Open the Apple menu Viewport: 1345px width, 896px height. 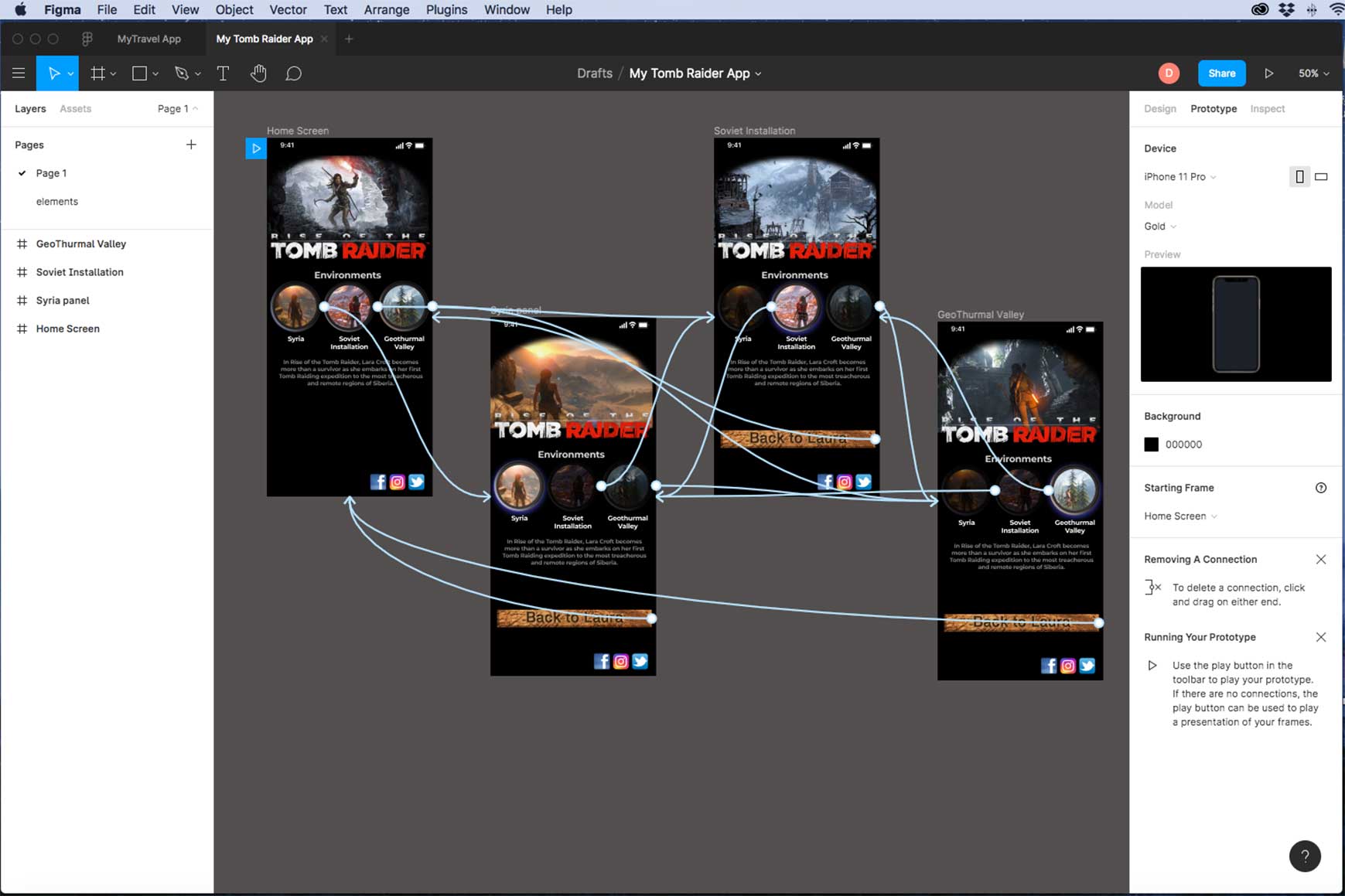click(x=20, y=9)
